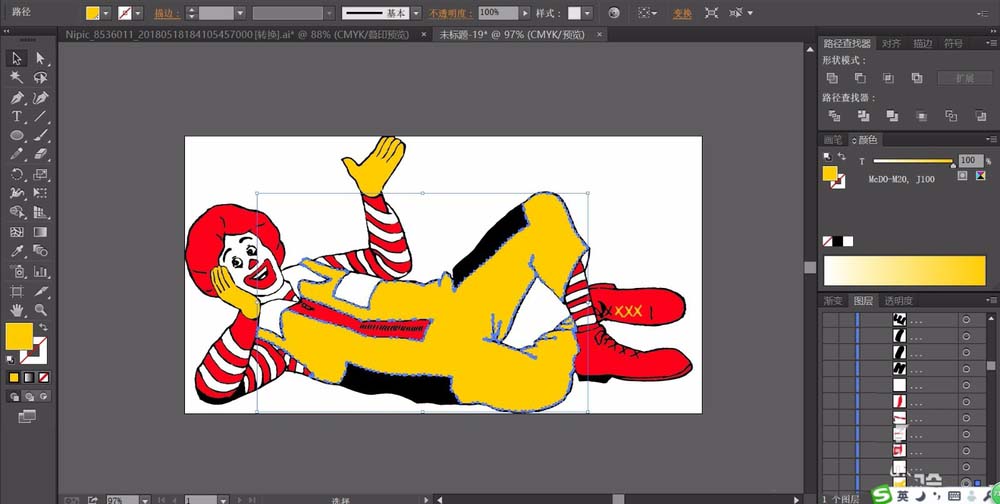
Task: Open the opacity 100% dropdown
Action: (x=526, y=13)
